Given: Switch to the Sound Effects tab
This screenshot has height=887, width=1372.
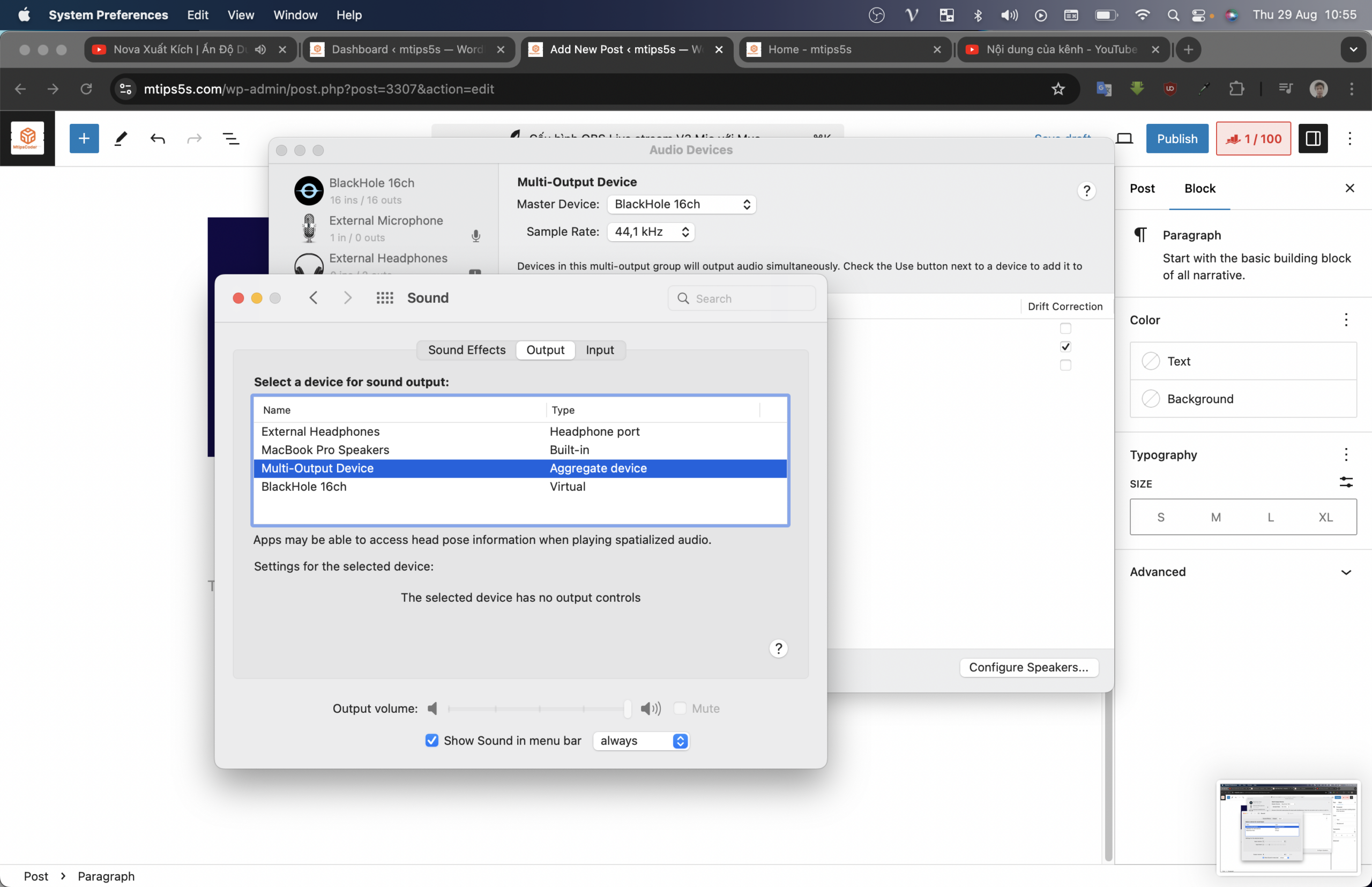Looking at the screenshot, I should tap(467, 350).
